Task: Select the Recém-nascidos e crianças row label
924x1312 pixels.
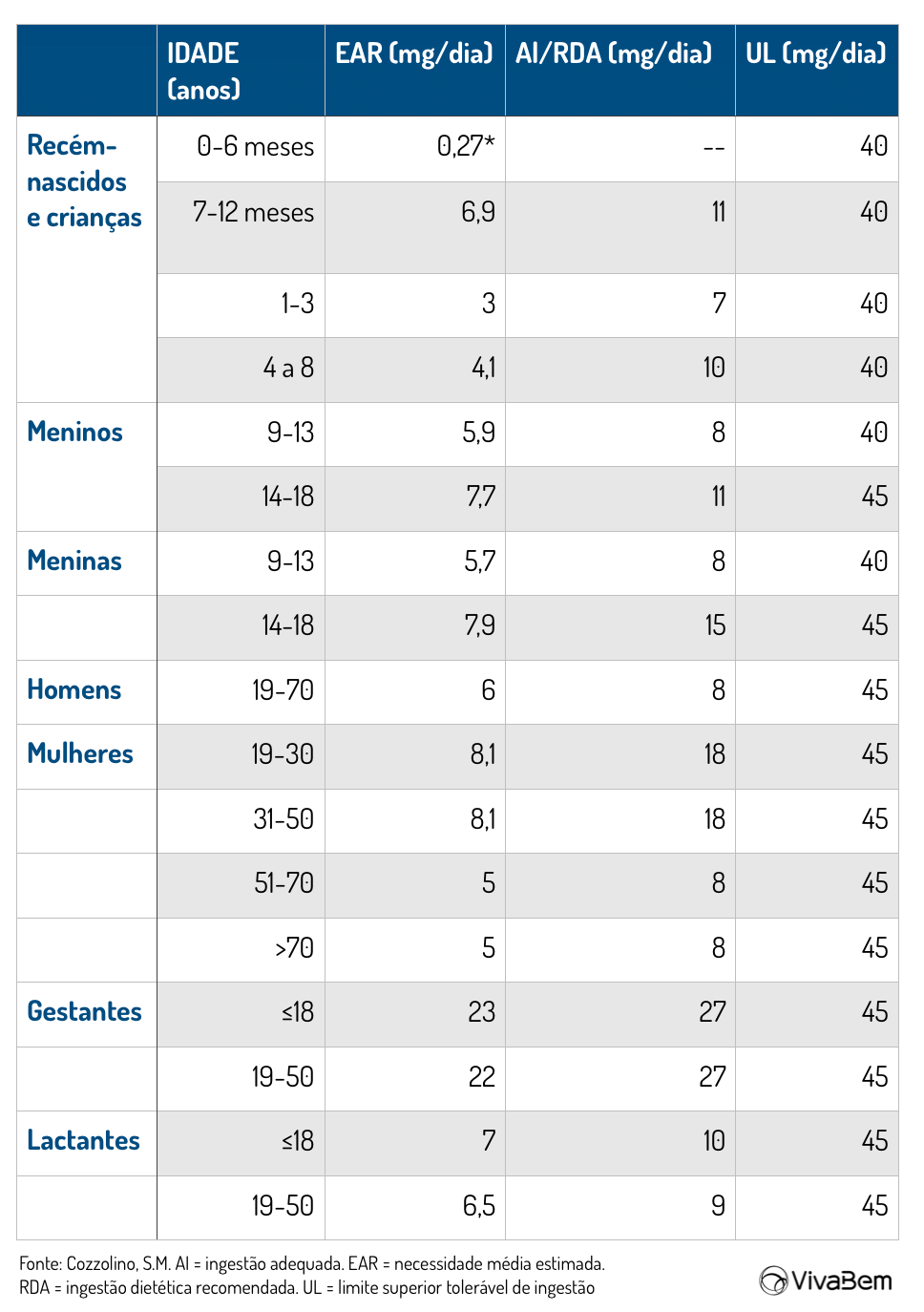Action: (84, 181)
